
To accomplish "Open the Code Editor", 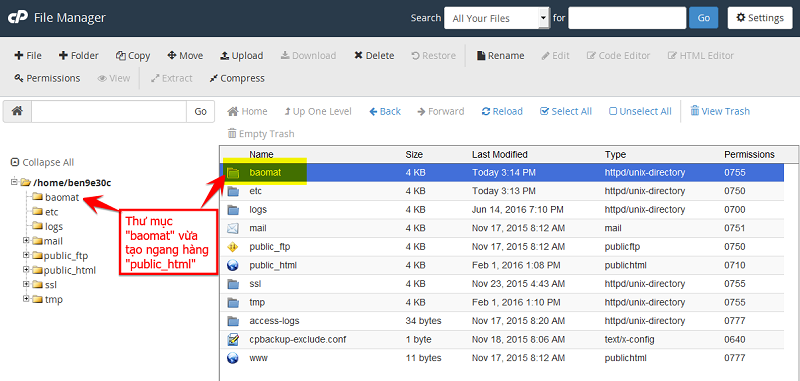I will pyautogui.click(x=618, y=56).
